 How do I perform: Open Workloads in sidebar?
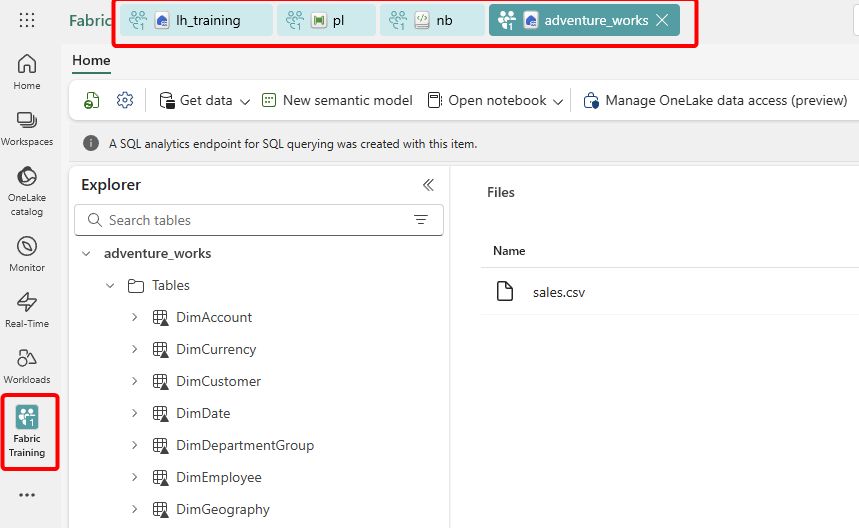click(x=27, y=366)
